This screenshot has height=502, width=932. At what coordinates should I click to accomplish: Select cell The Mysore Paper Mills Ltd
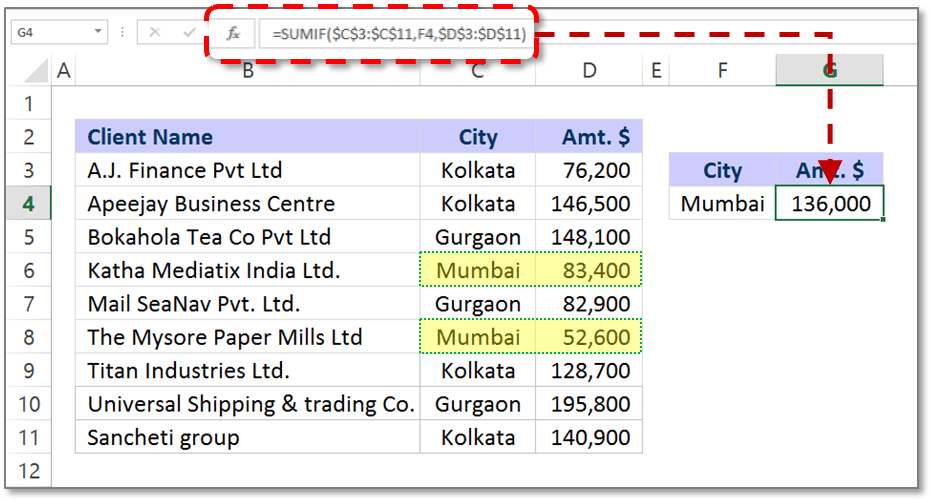[247, 337]
